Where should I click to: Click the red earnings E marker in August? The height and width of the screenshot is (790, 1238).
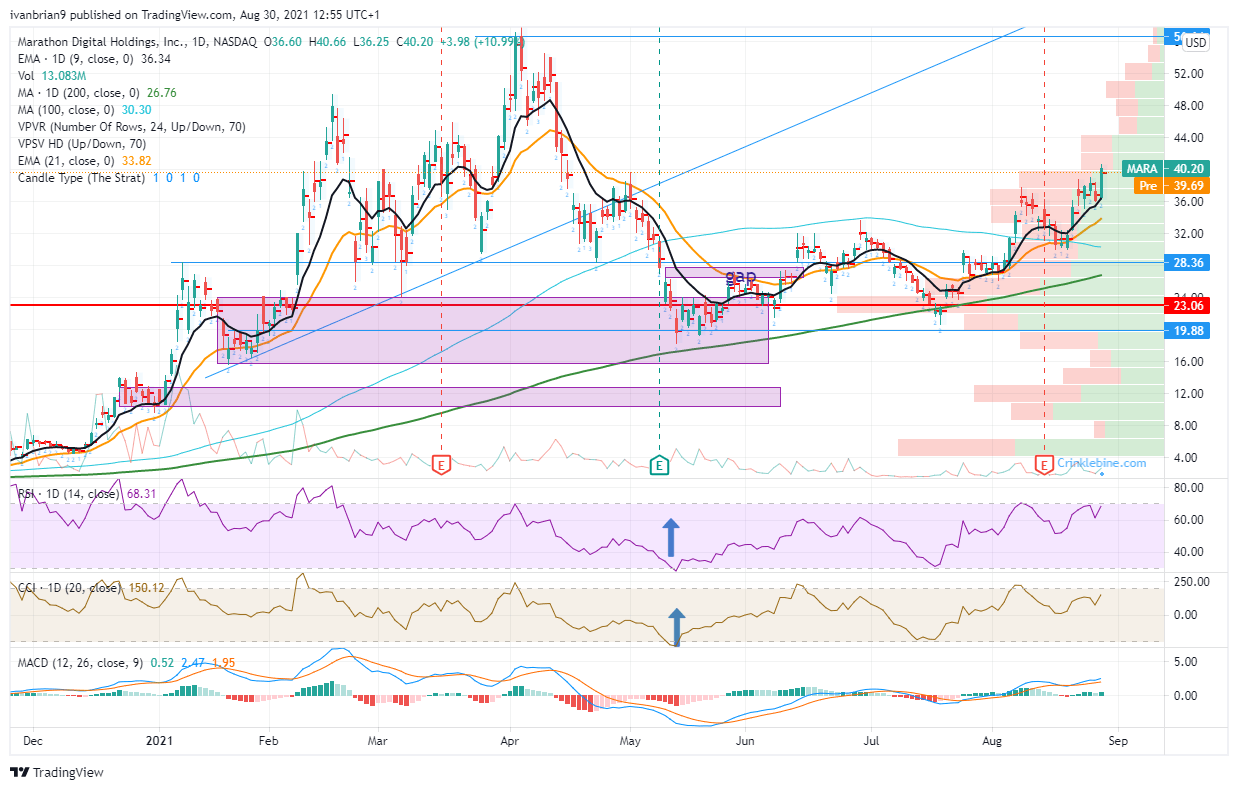coord(1045,465)
